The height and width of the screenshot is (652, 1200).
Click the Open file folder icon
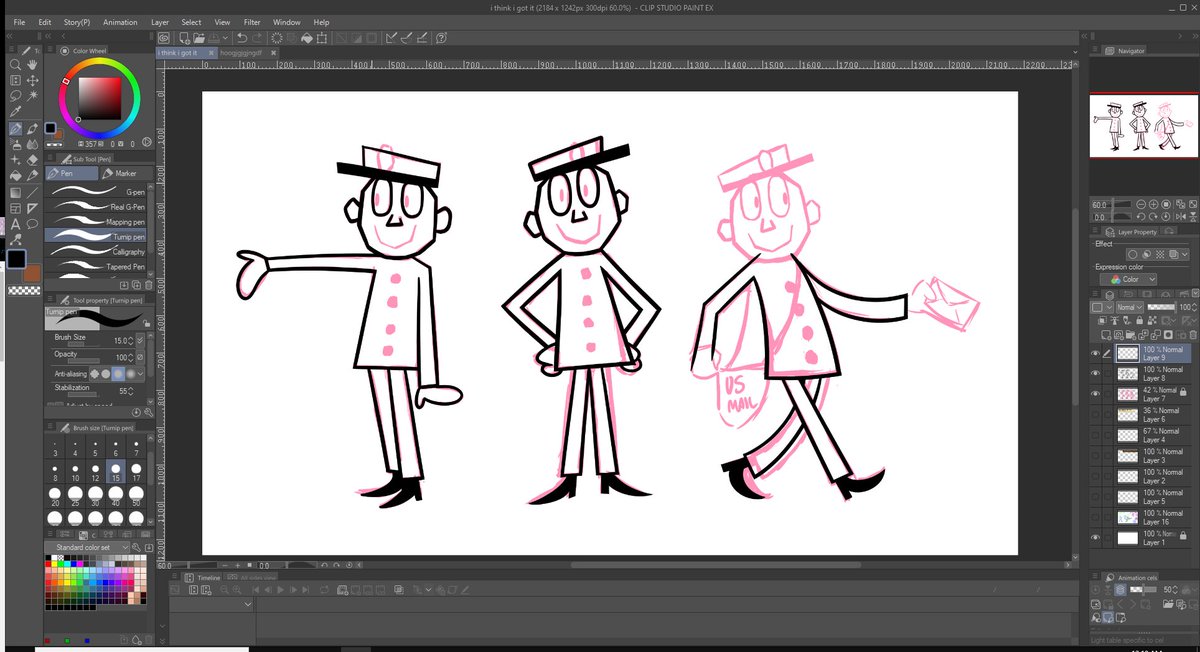(197, 37)
